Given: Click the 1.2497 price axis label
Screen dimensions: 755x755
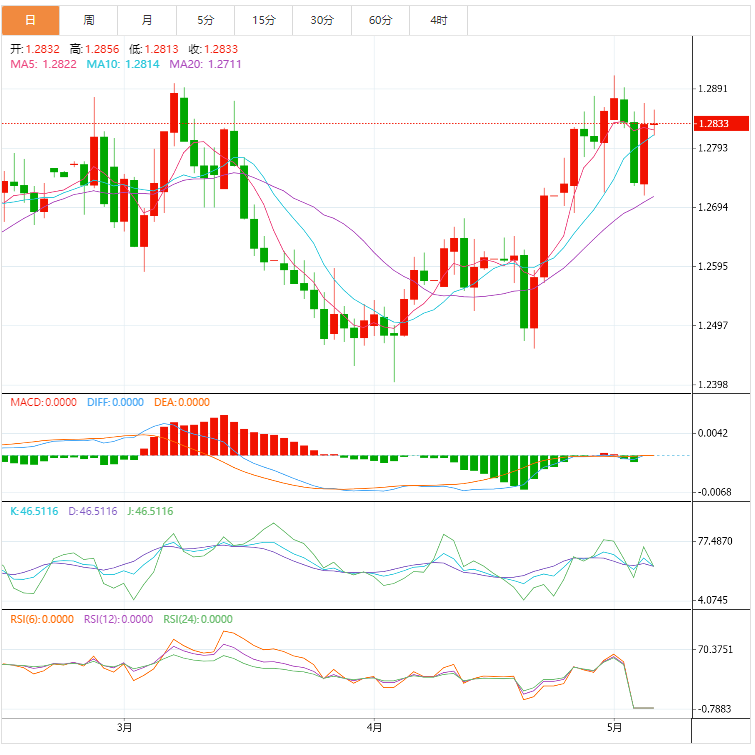Looking at the screenshot, I should pos(713,325).
